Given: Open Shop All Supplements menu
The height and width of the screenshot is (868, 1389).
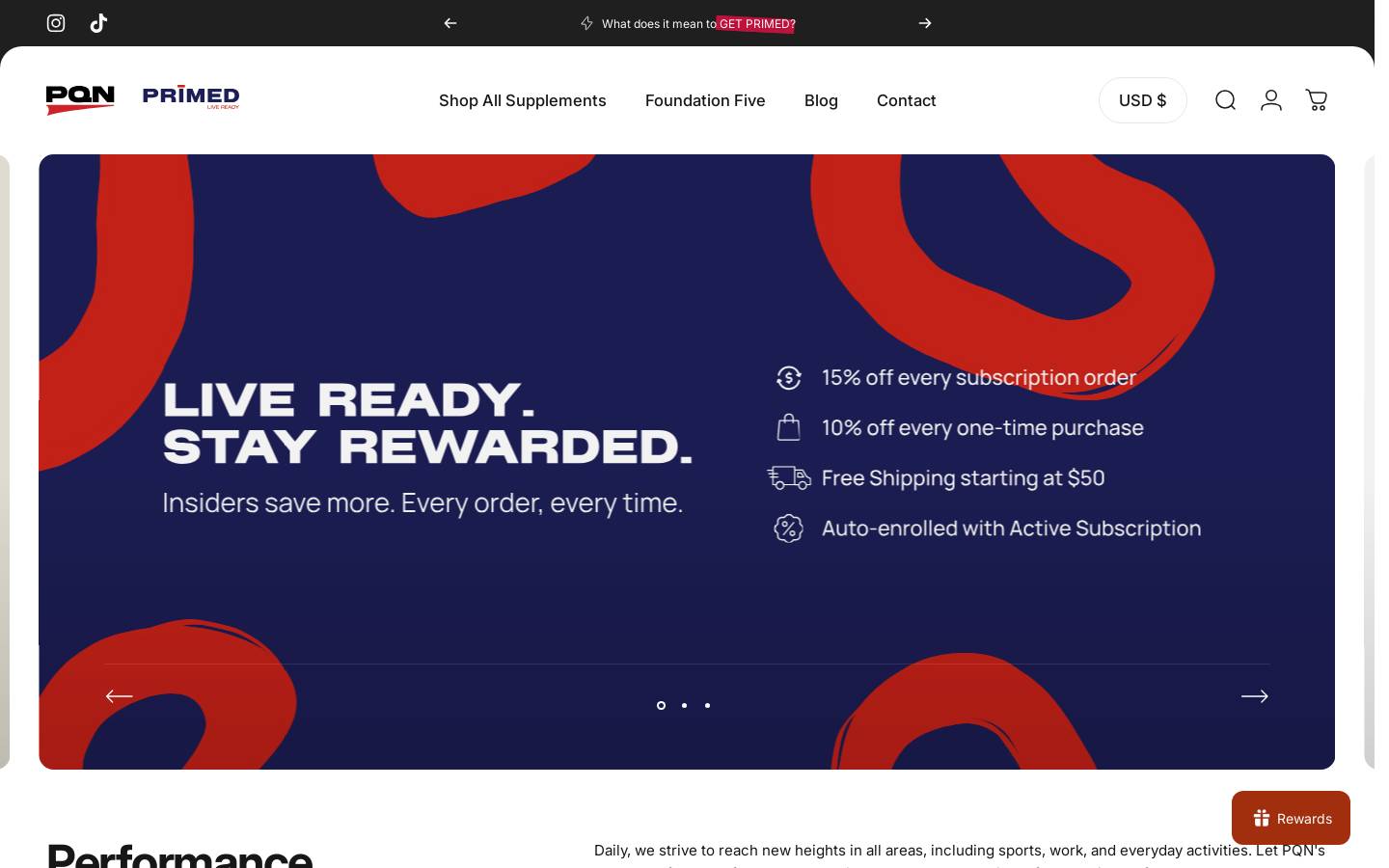Looking at the screenshot, I should [523, 100].
